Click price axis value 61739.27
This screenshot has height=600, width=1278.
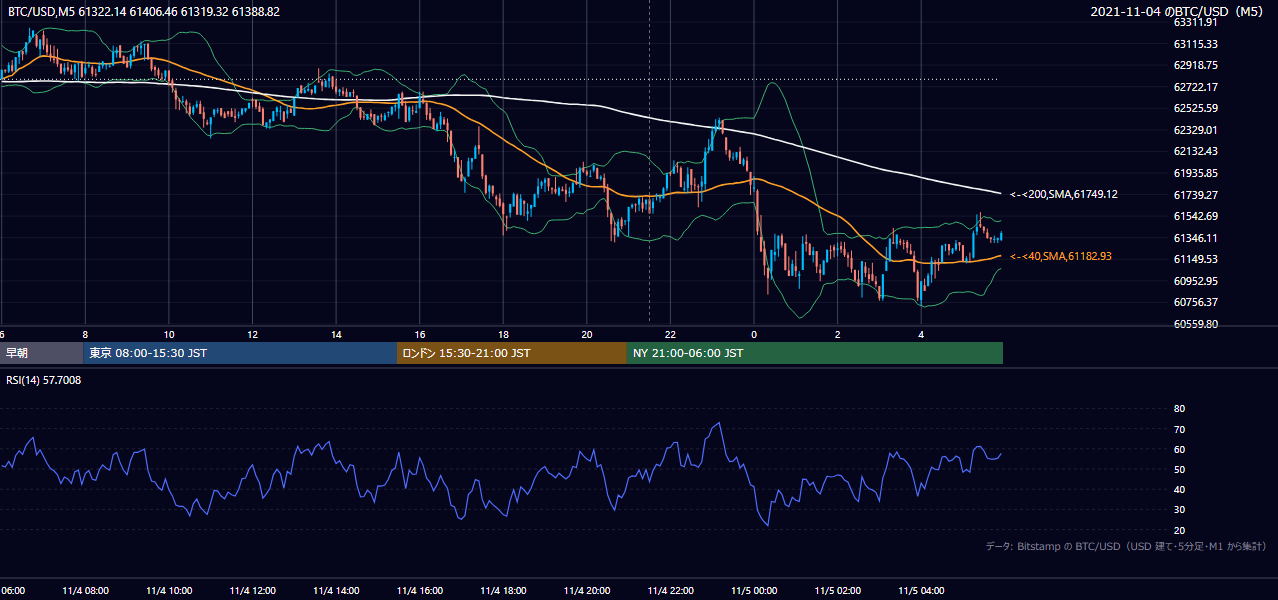tap(1195, 194)
